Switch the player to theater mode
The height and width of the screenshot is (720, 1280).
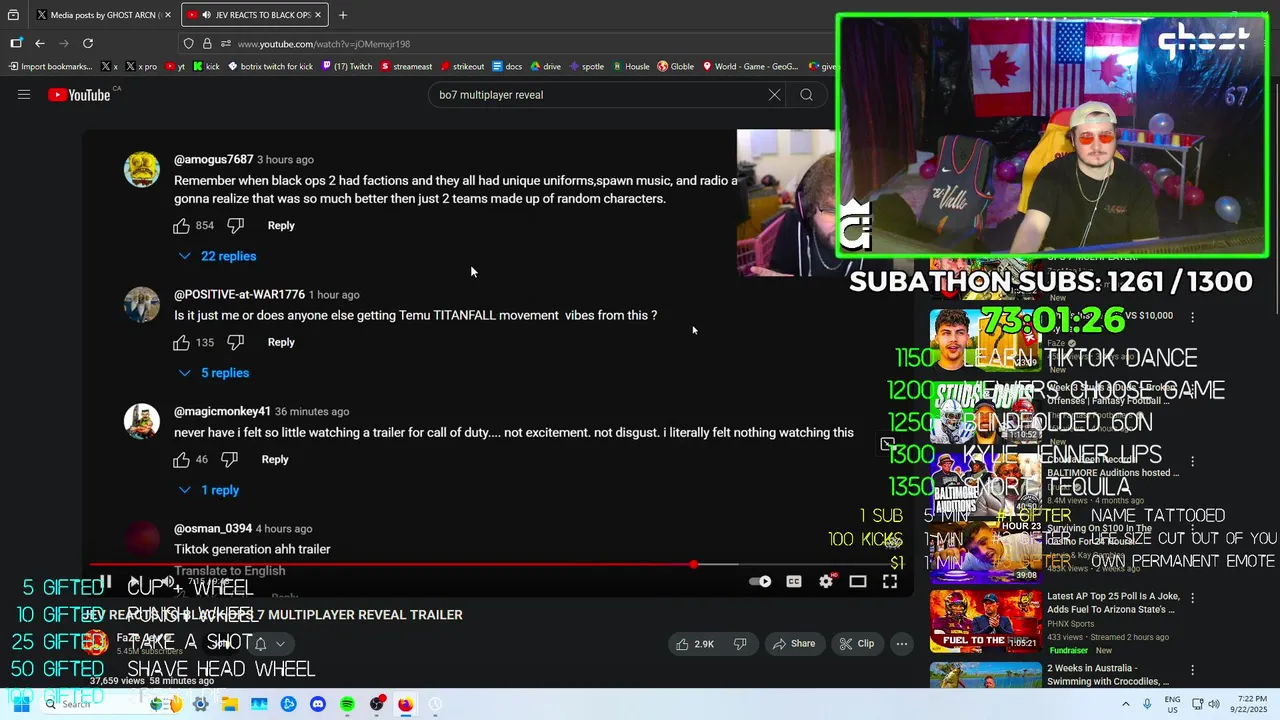click(858, 582)
